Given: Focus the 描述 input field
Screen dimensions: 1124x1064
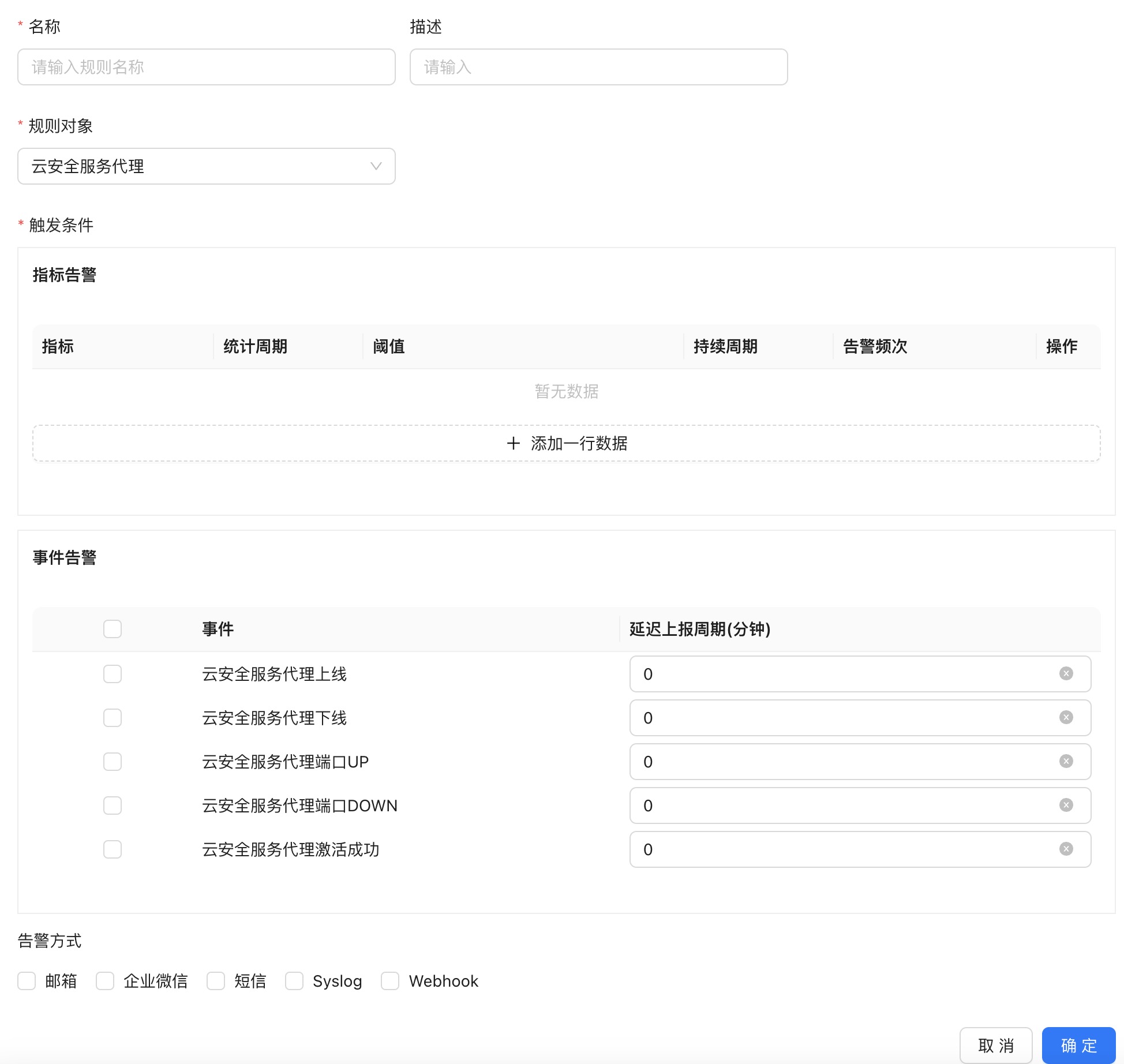Looking at the screenshot, I should click(x=598, y=67).
